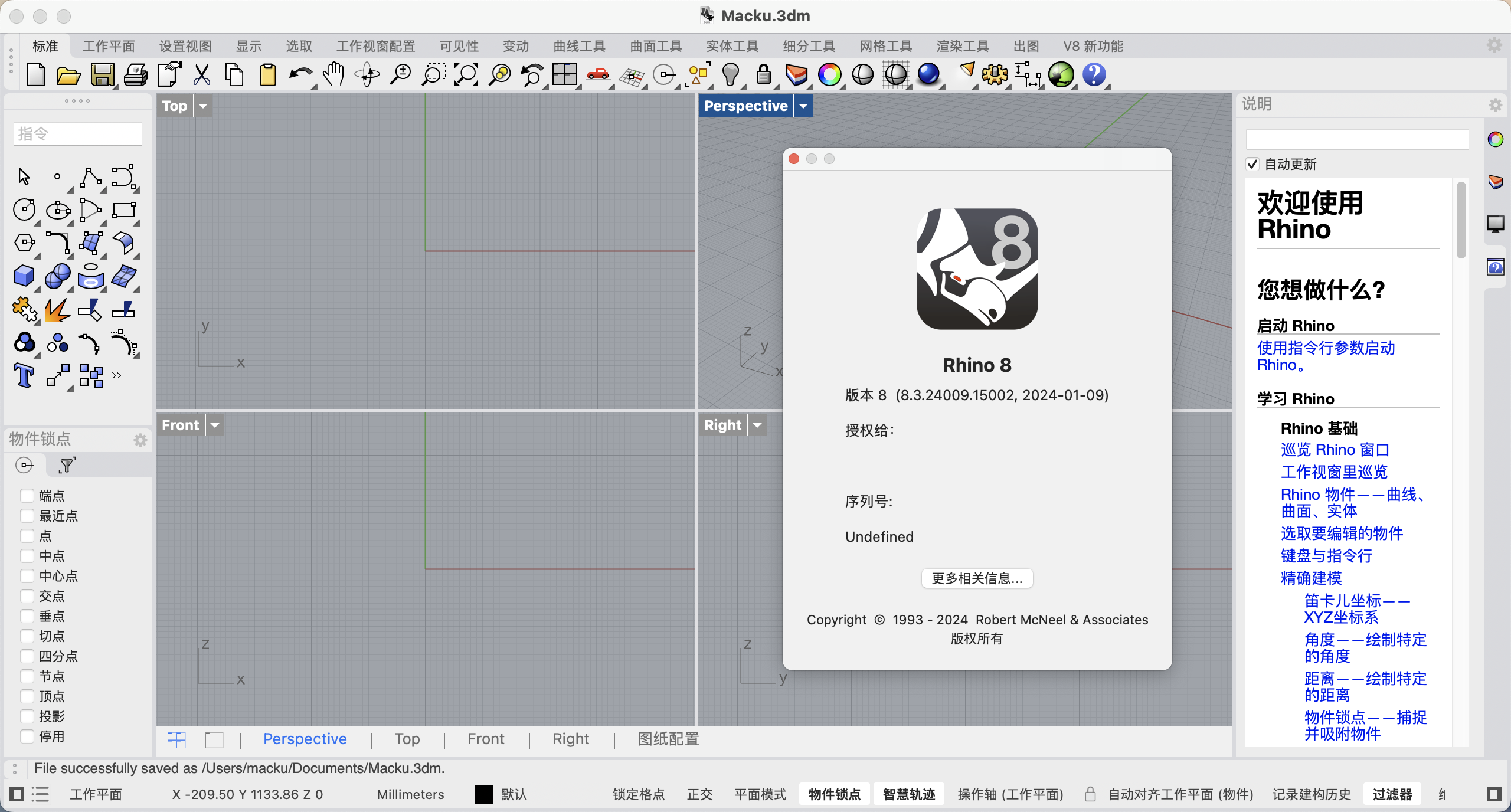Click the osnap filter funnel icon

coord(67,466)
